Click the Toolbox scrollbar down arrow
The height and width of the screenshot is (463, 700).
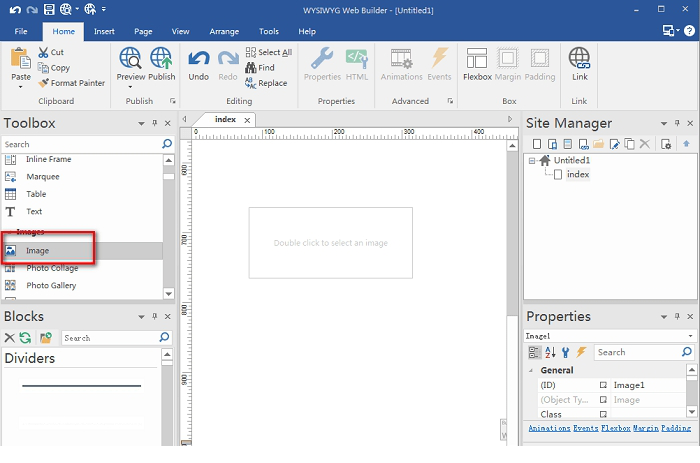pyautogui.click(x=168, y=293)
